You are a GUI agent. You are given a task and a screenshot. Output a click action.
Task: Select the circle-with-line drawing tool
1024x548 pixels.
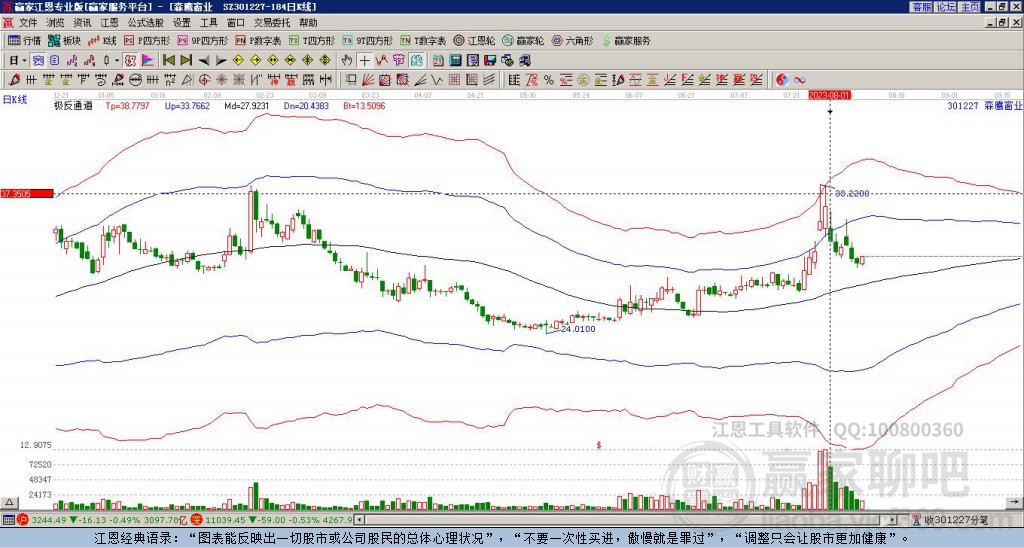(x=135, y=80)
